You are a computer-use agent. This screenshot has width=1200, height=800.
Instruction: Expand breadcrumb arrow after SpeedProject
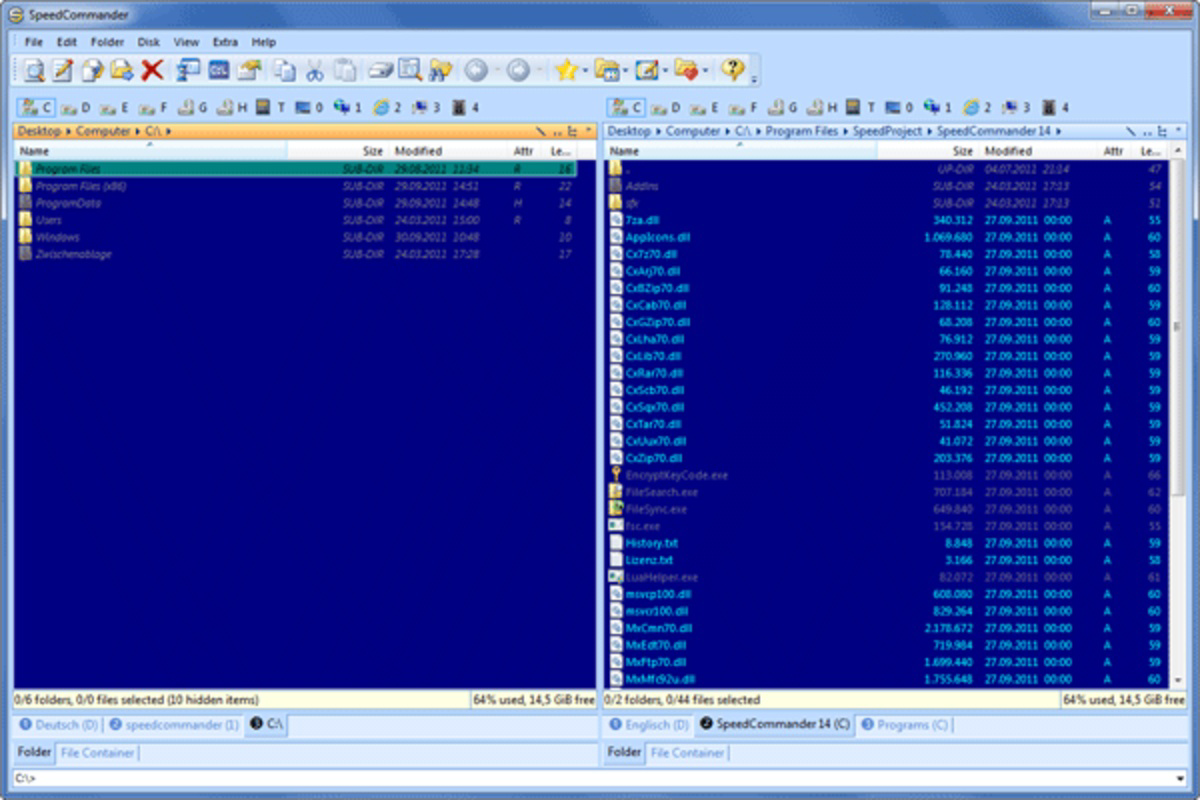pos(931,131)
